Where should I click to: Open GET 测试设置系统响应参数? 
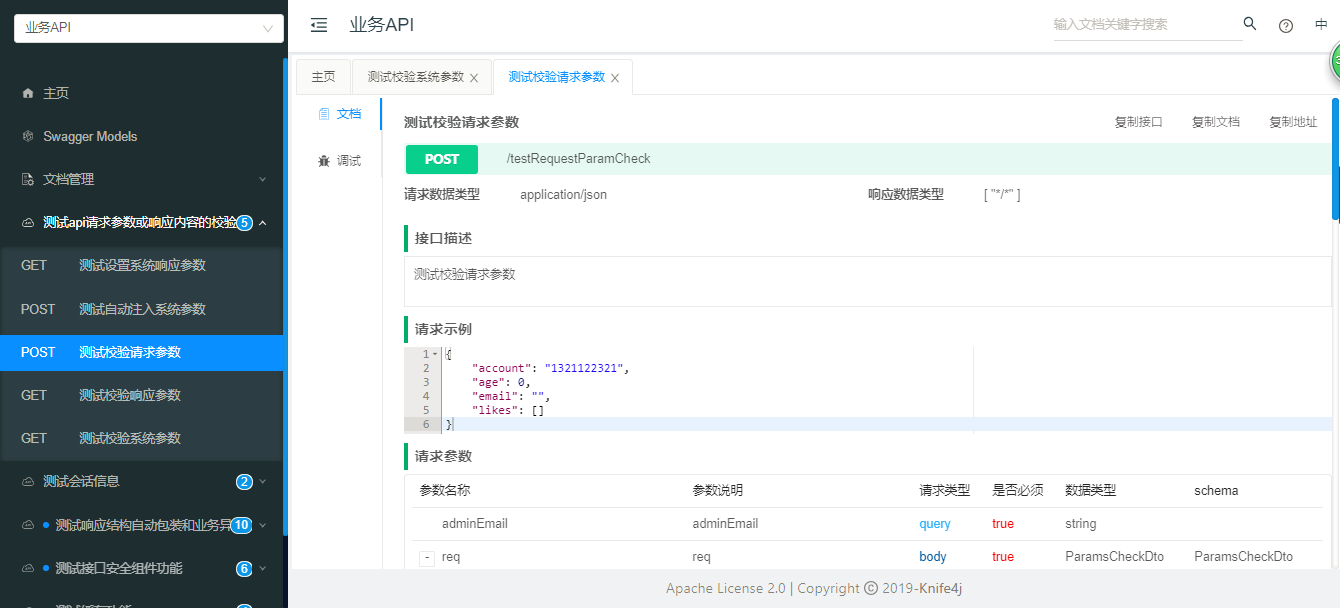pyautogui.click(x=142, y=265)
